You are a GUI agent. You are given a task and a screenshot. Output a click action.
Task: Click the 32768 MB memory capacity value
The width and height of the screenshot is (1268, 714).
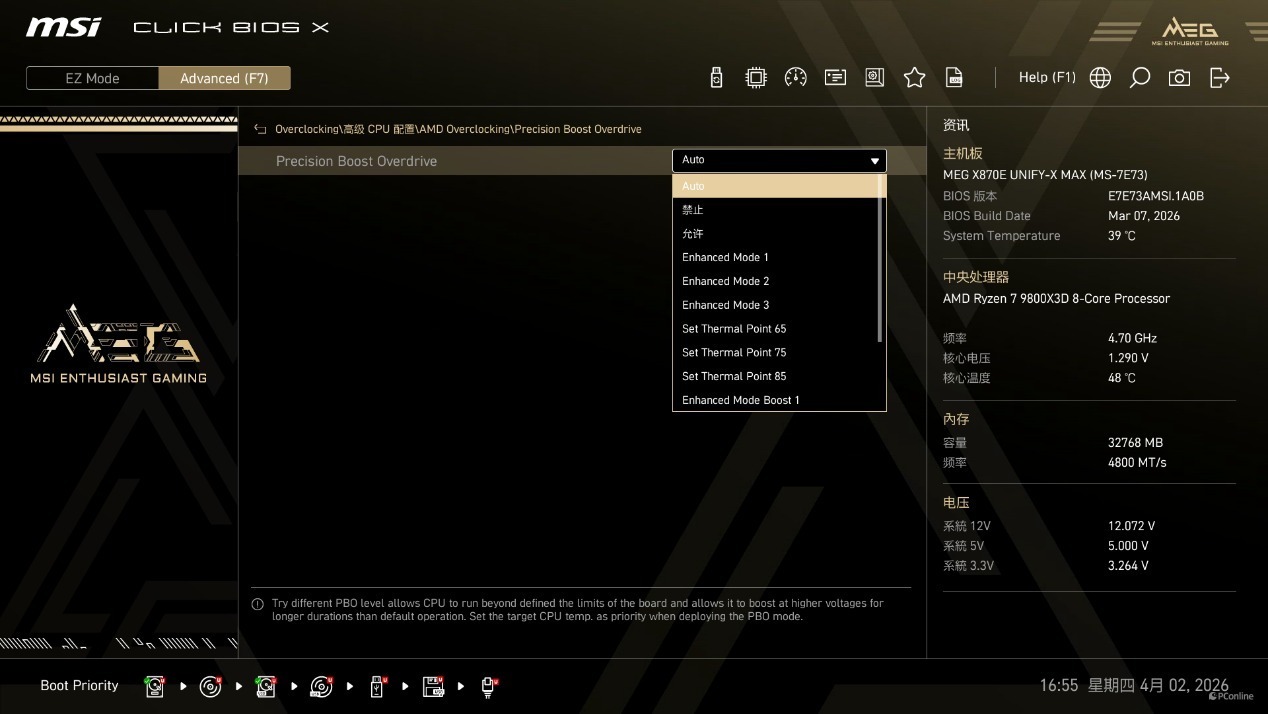(1135, 442)
